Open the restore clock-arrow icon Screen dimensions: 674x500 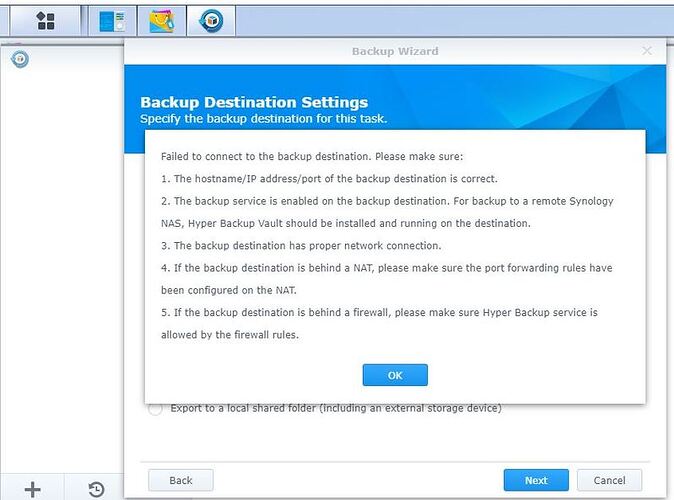pos(96,489)
